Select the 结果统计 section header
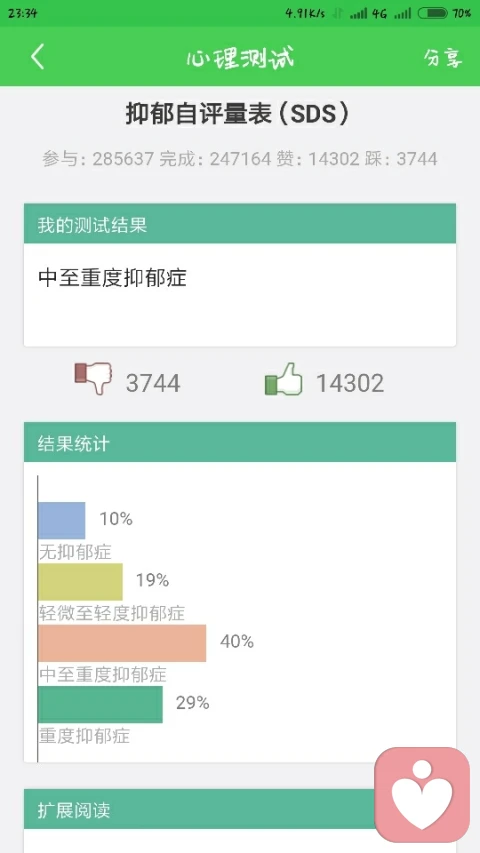 pyautogui.click(x=239, y=442)
